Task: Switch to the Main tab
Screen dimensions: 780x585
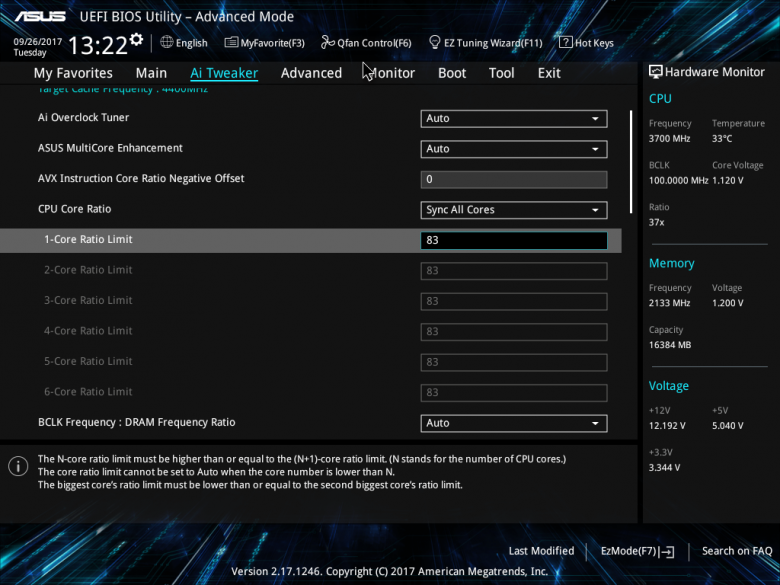Action: point(151,73)
